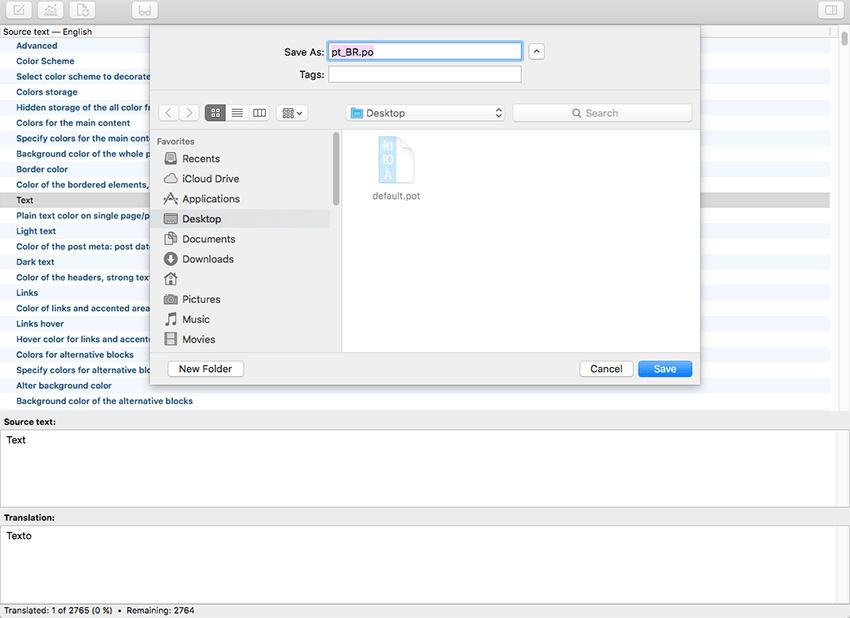
Task: Click the Tags input field
Action: point(424,75)
